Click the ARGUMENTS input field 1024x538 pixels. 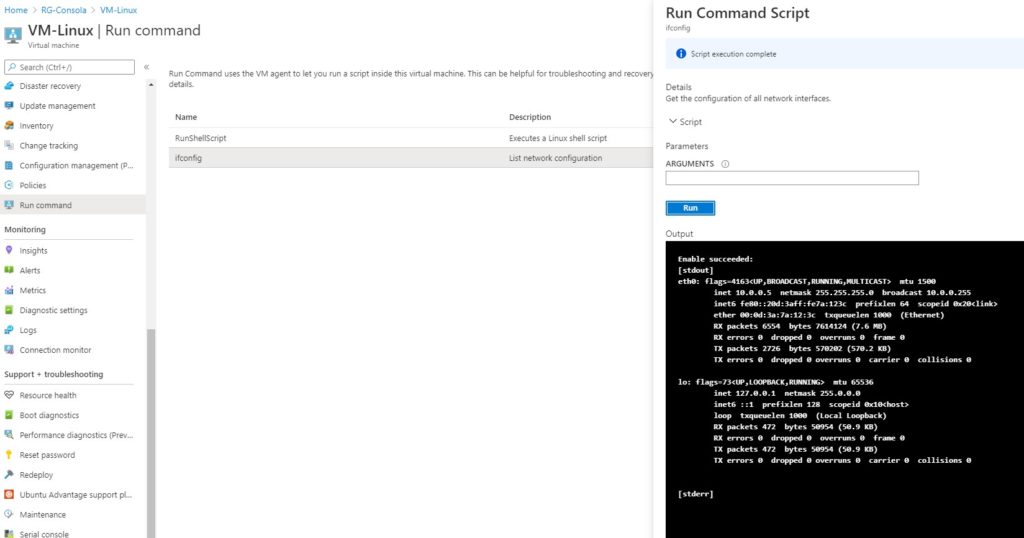click(792, 178)
